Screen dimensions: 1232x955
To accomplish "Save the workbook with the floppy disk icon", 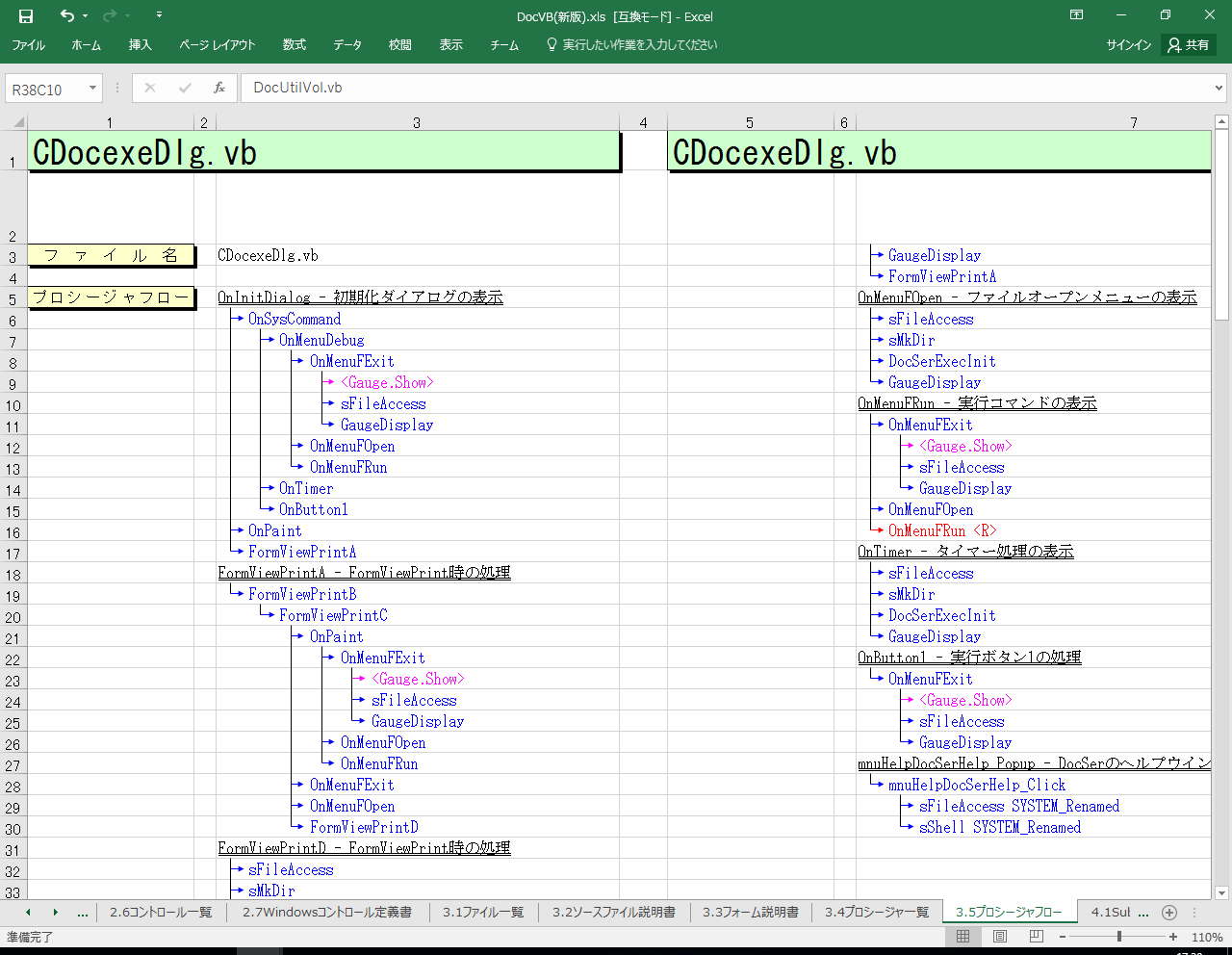I will pos(26,15).
